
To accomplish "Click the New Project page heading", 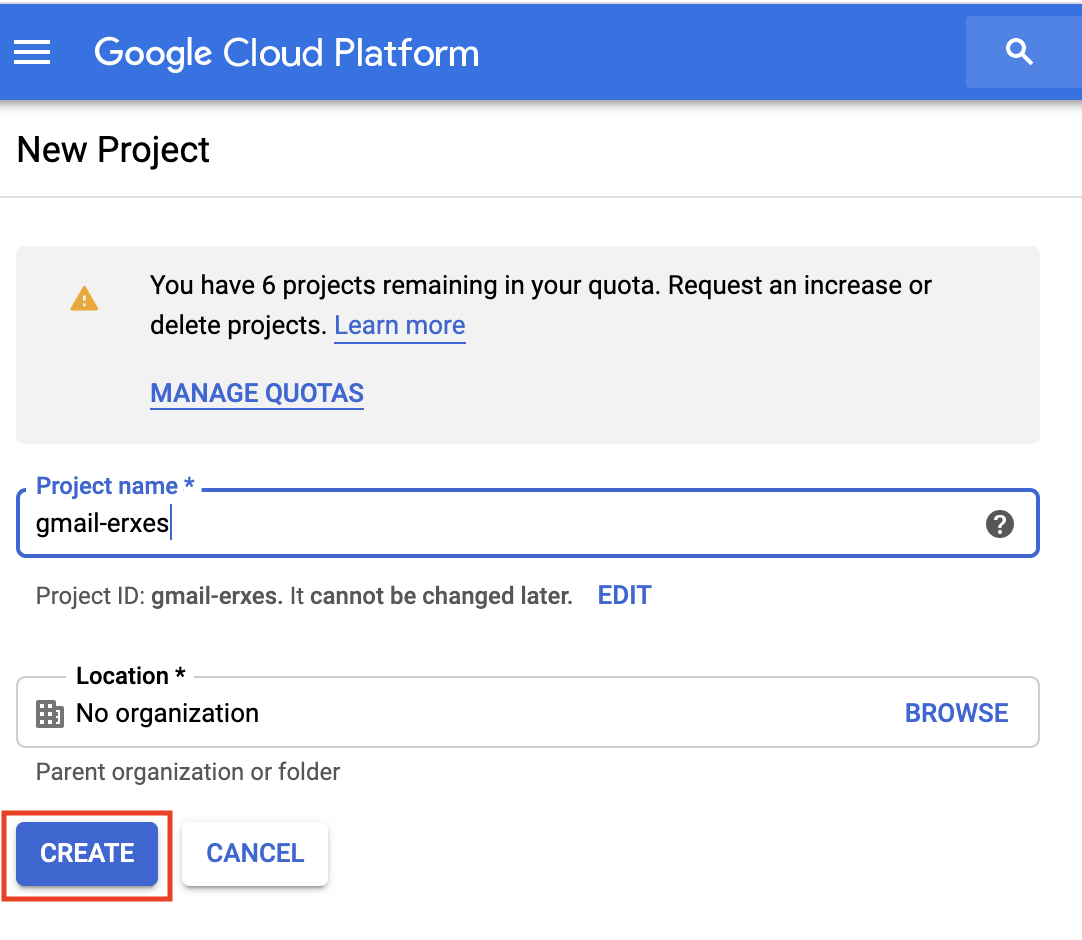I will click(113, 150).
